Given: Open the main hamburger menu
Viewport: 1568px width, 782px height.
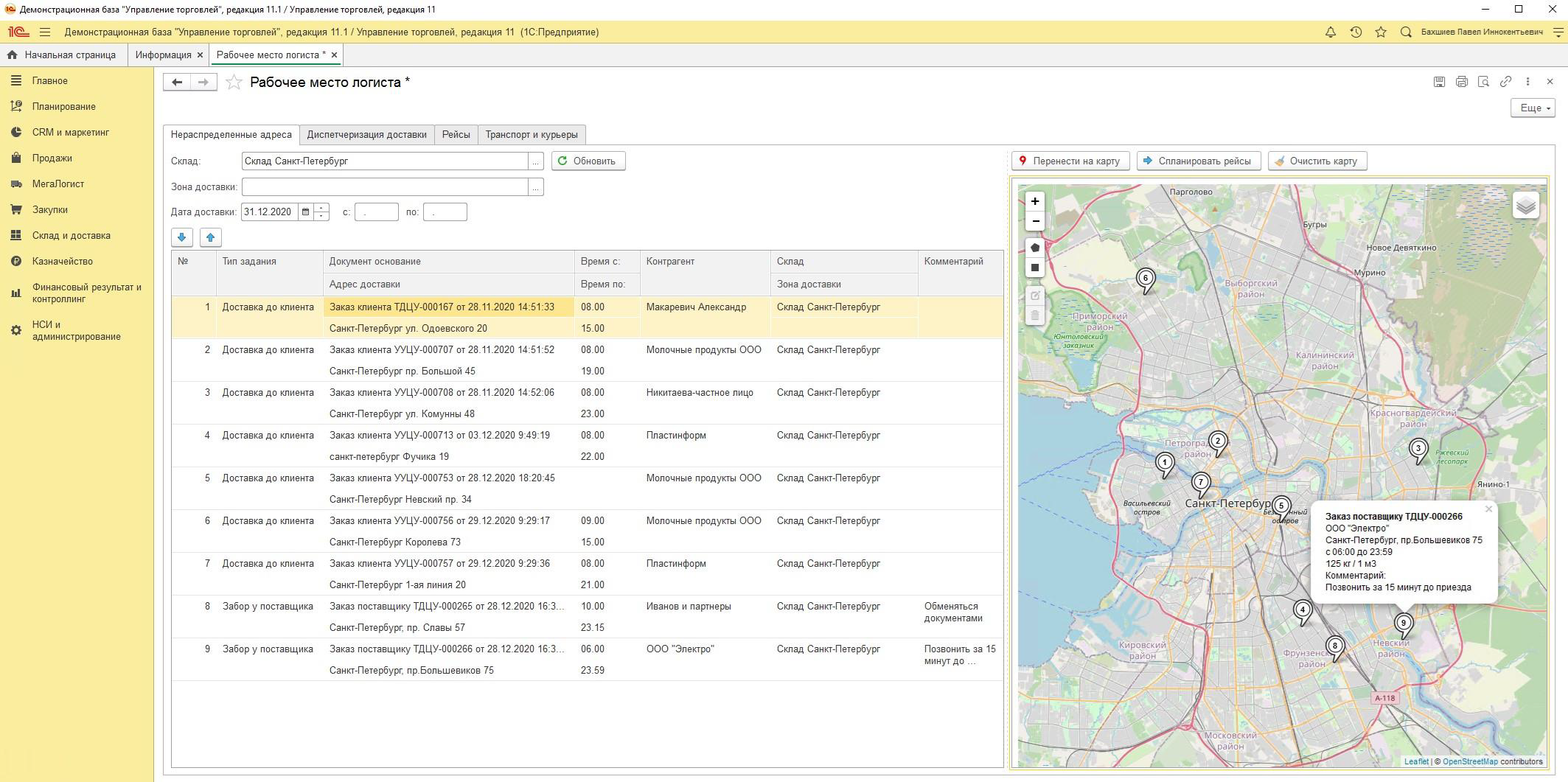Looking at the screenshot, I should (45, 32).
